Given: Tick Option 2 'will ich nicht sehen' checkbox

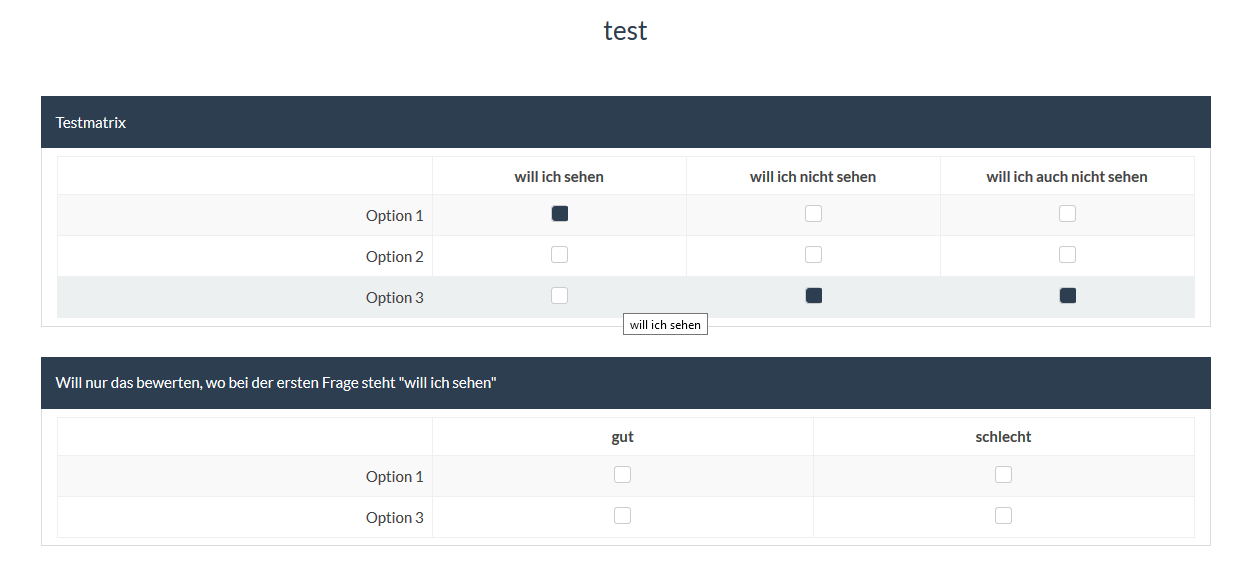Looking at the screenshot, I should pos(813,255).
